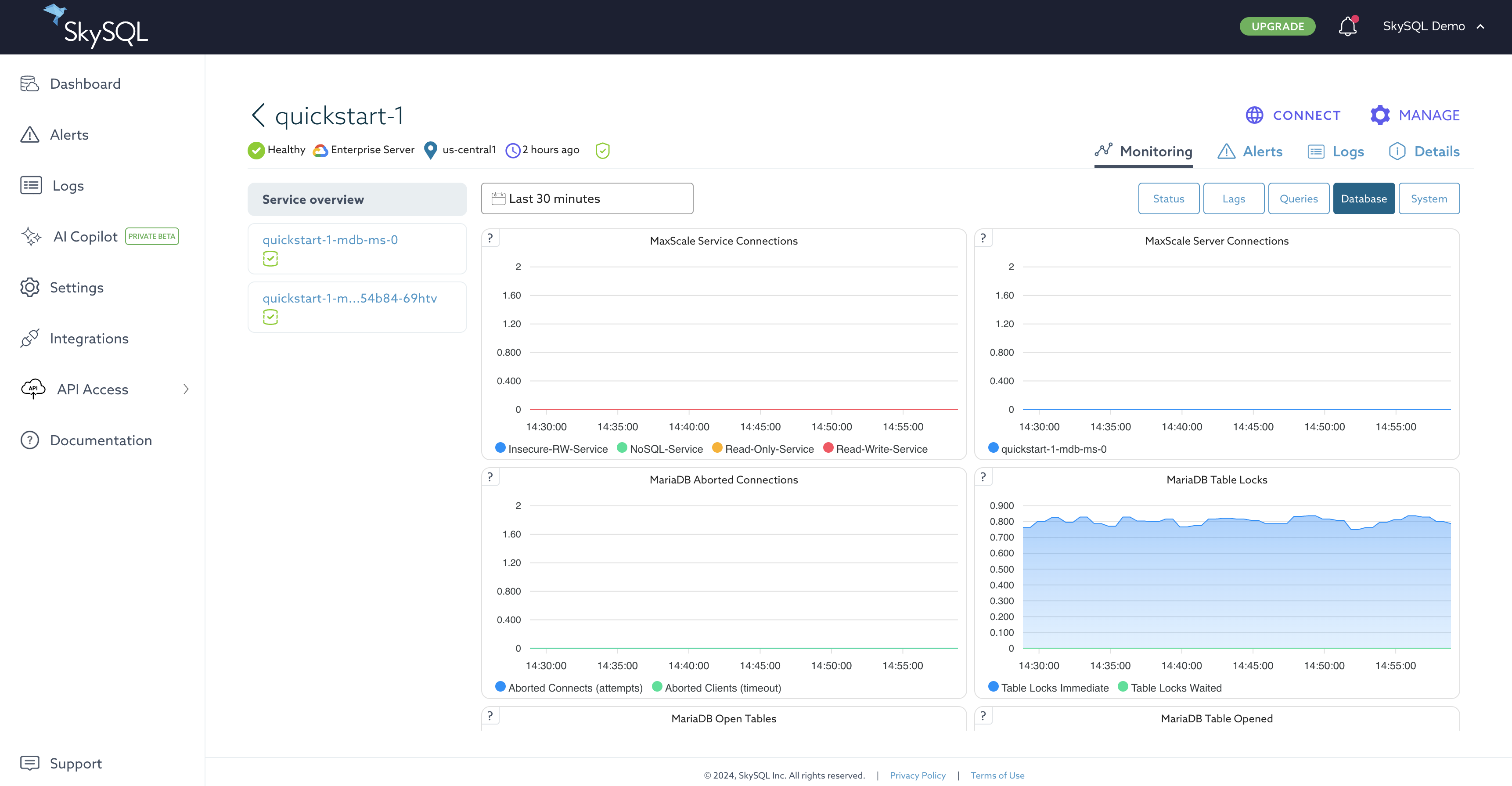The image size is (1512, 786).
Task: Toggle Table Locks Waited legend series
Action: (1170, 687)
